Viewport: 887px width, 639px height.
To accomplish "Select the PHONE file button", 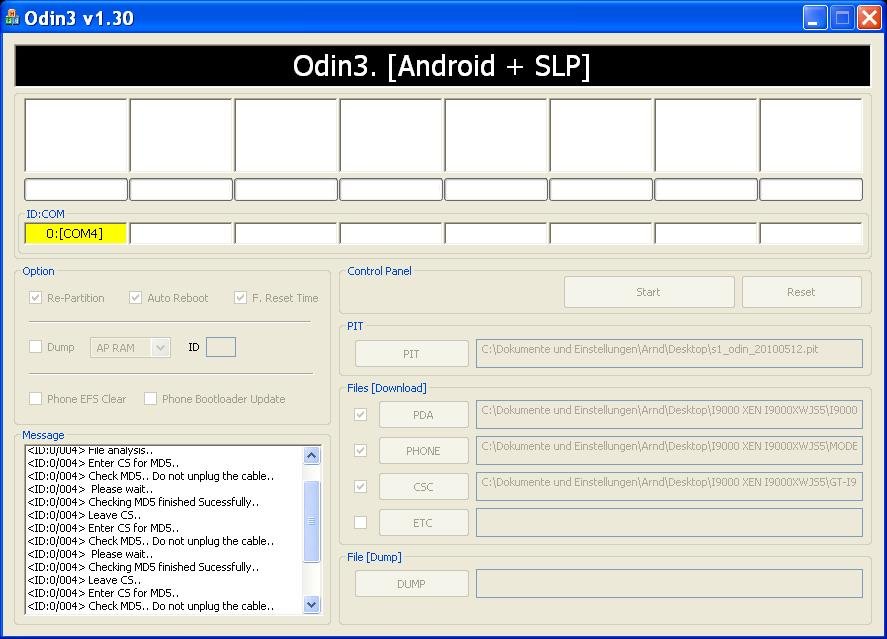I will click(x=424, y=451).
